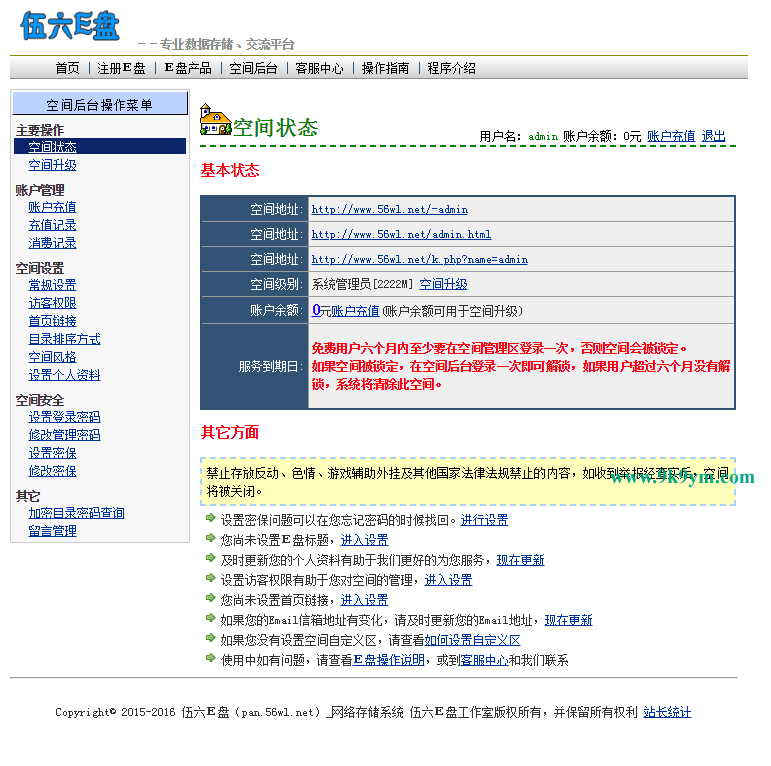Open 充值记录 in the sidebar
The image size is (771, 766).
point(52,225)
